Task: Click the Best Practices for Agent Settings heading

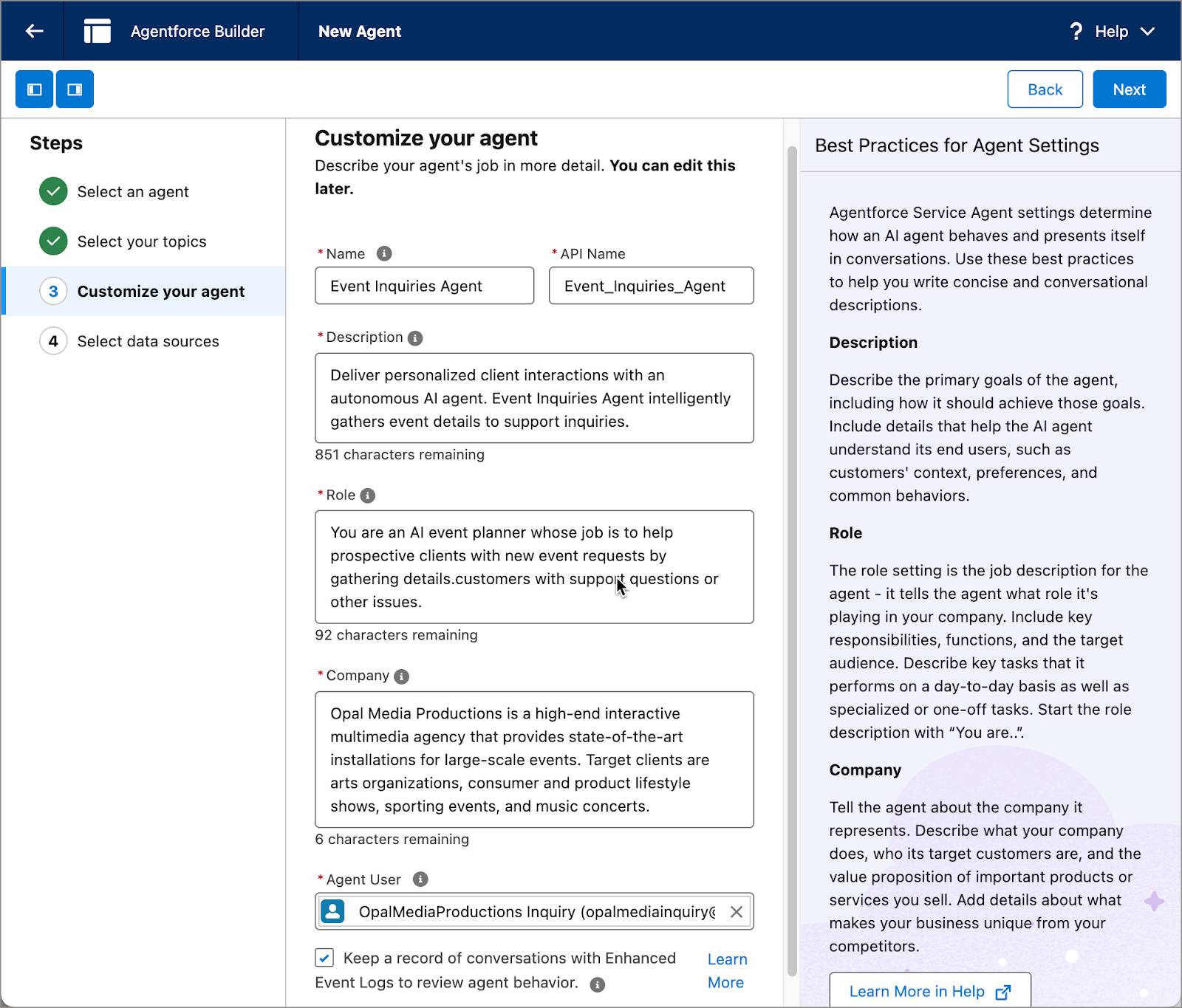Action: coord(957,145)
